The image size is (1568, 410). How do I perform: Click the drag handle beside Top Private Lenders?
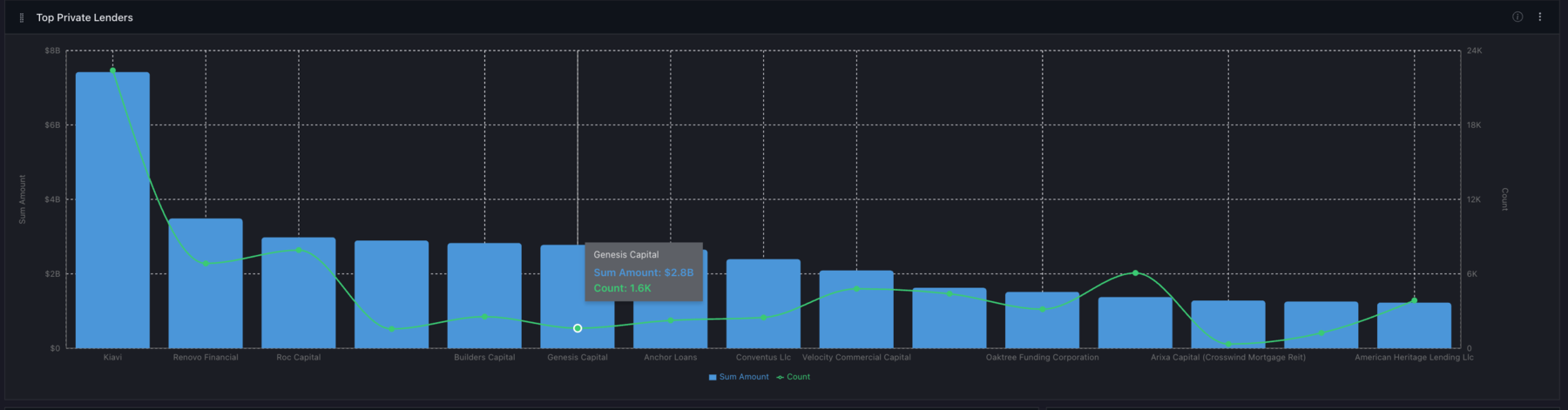click(x=22, y=17)
